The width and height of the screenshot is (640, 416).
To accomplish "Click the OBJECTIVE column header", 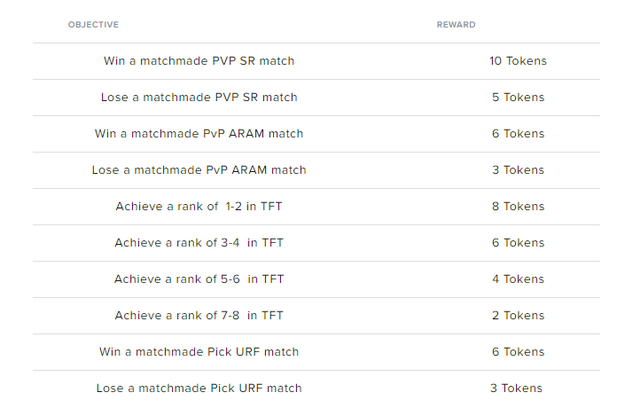I will [x=93, y=24].
